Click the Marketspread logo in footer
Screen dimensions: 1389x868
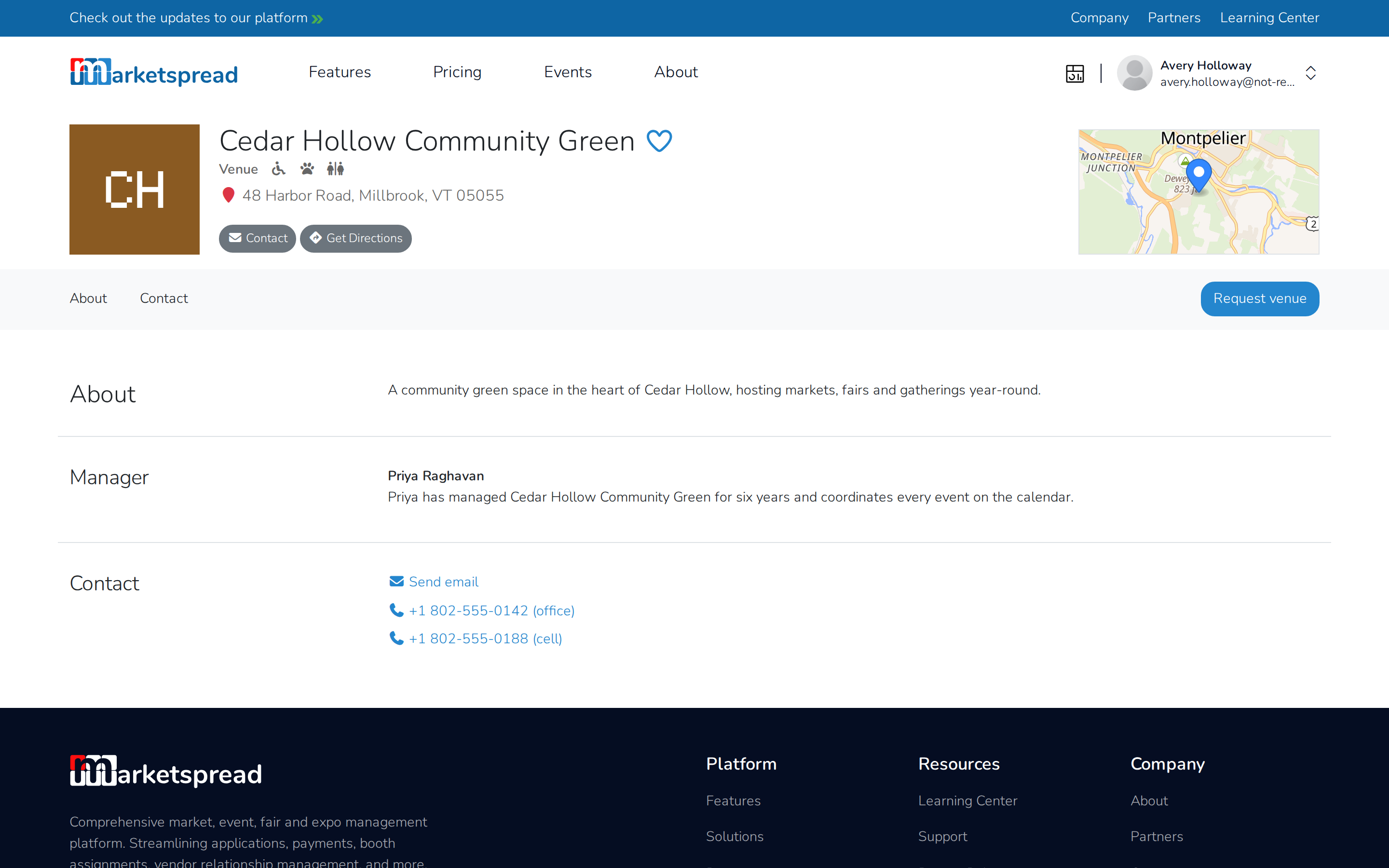tap(165, 771)
